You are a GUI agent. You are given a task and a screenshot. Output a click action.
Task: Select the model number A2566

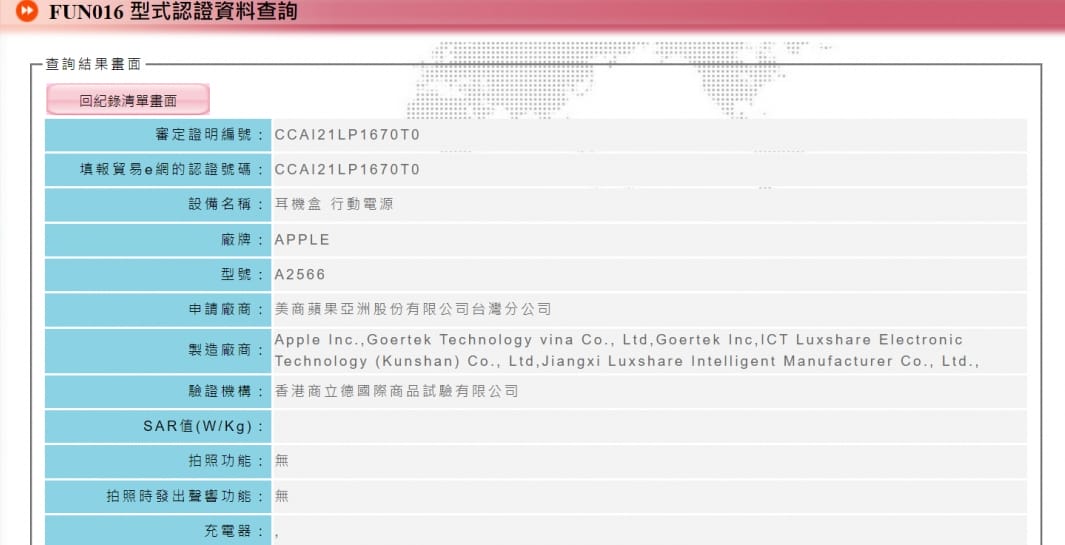point(300,275)
